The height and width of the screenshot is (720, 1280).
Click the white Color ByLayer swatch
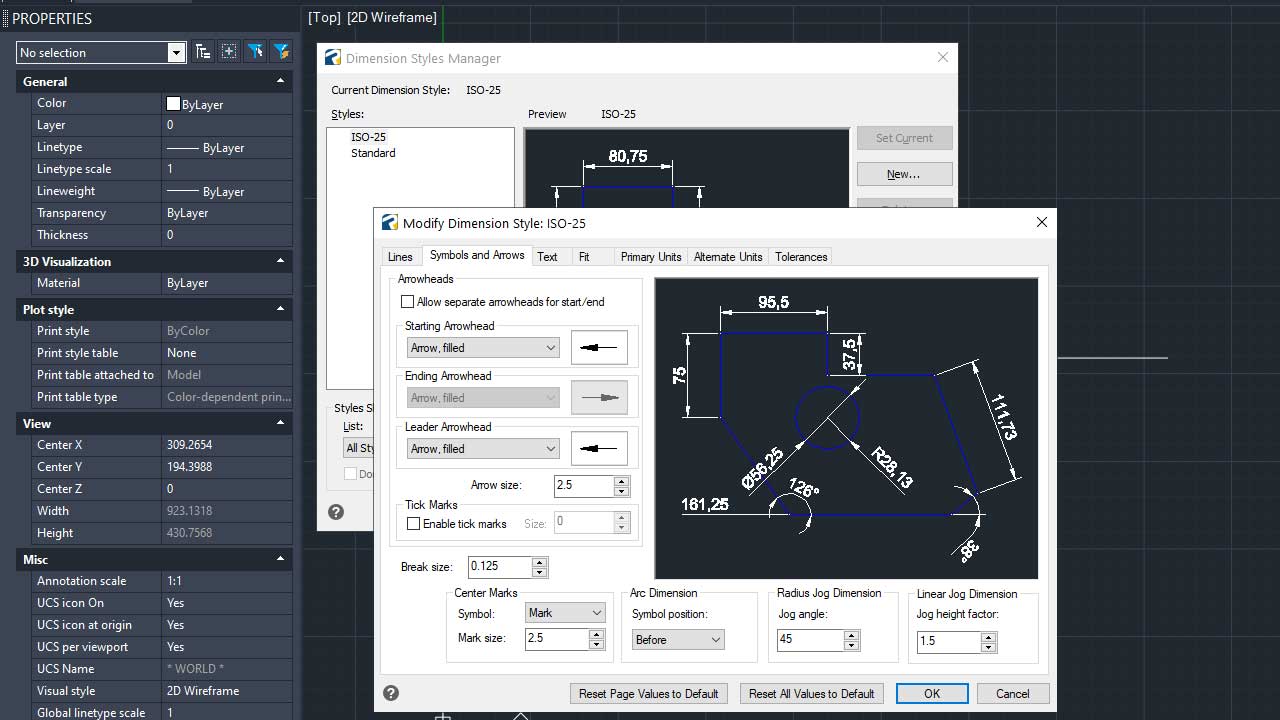(x=173, y=104)
